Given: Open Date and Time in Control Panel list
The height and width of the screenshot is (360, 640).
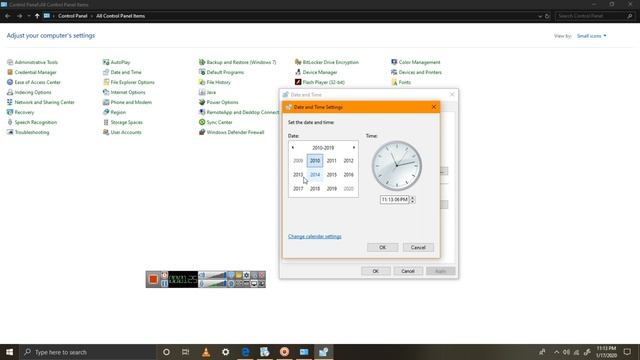Looking at the screenshot, I should tap(122, 72).
